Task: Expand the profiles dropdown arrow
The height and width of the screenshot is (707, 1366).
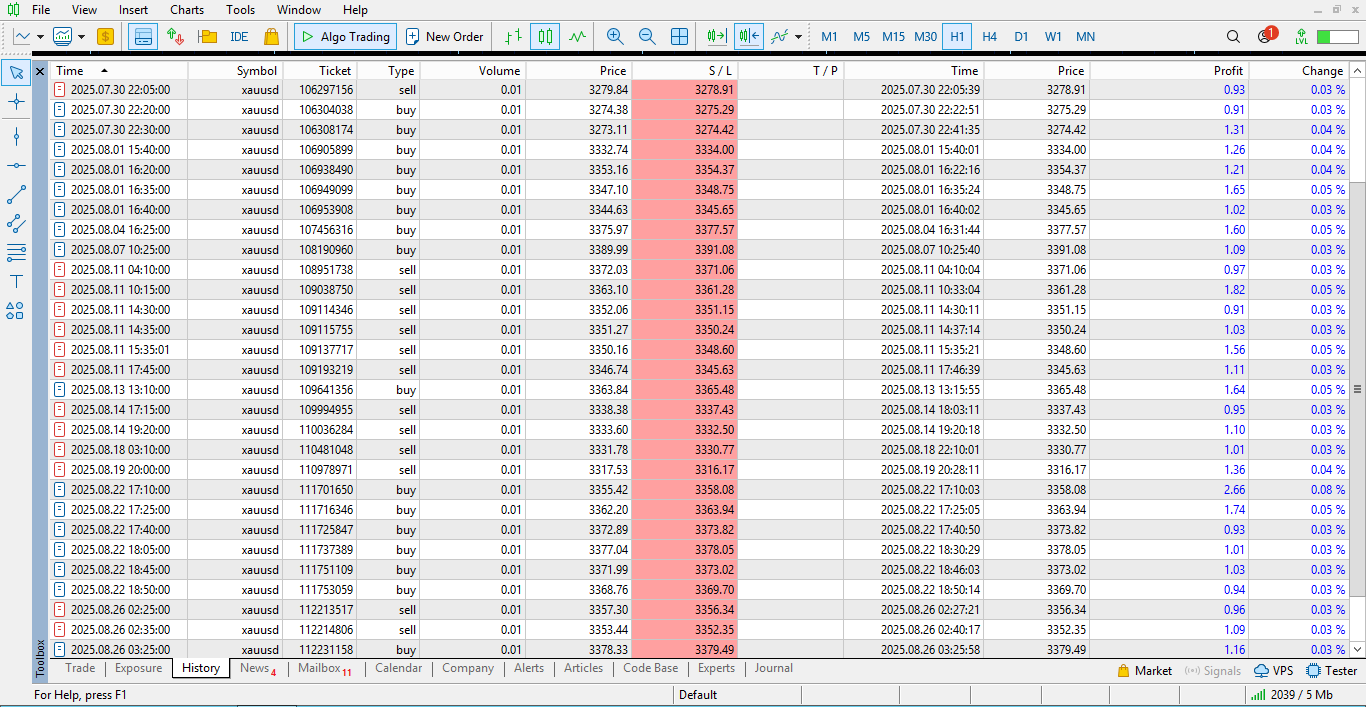Action: (81, 37)
